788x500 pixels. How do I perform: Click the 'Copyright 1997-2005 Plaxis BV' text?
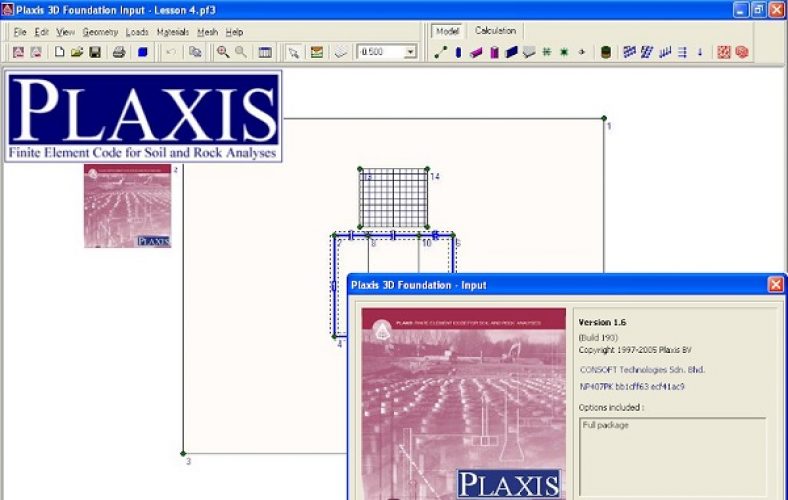635,350
